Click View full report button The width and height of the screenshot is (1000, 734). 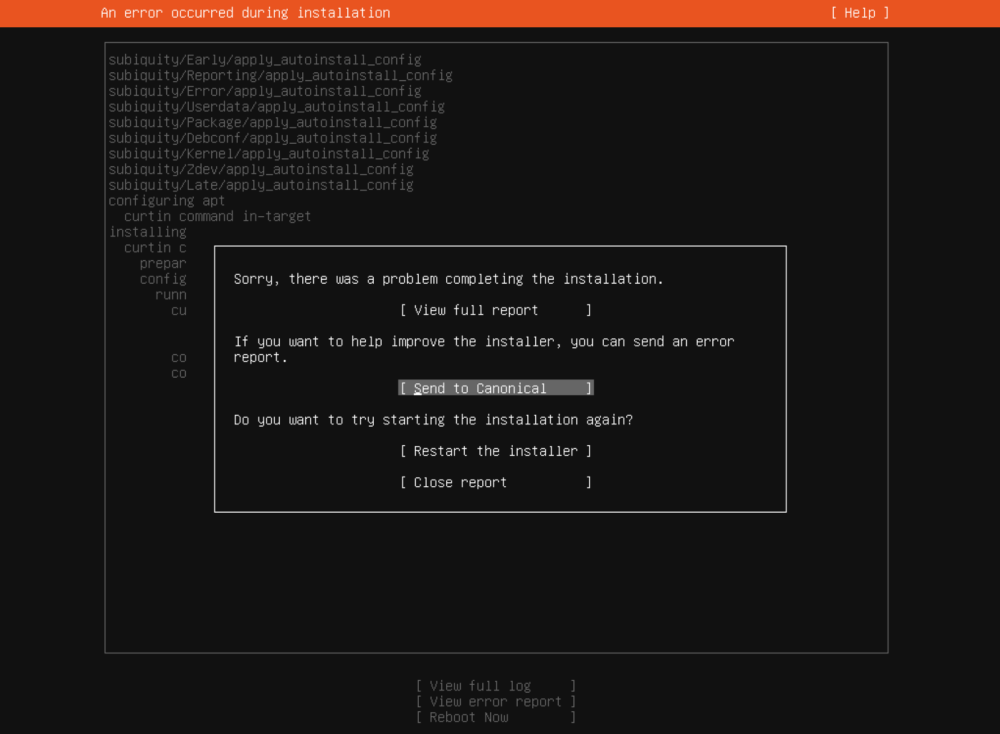[x=496, y=310]
